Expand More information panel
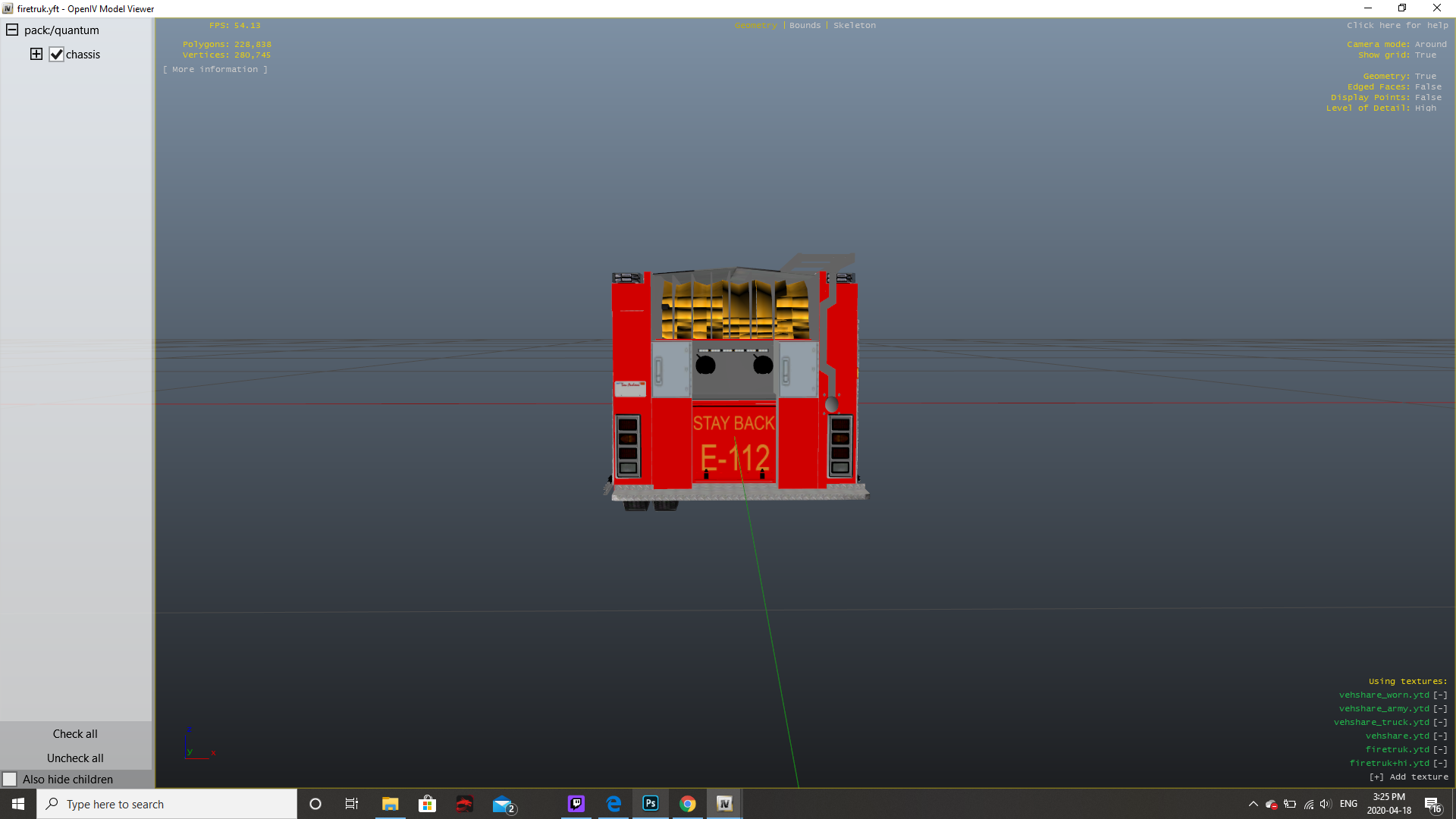The height and width of the screenshot is (819, 1456). click(x=215, y=69)
